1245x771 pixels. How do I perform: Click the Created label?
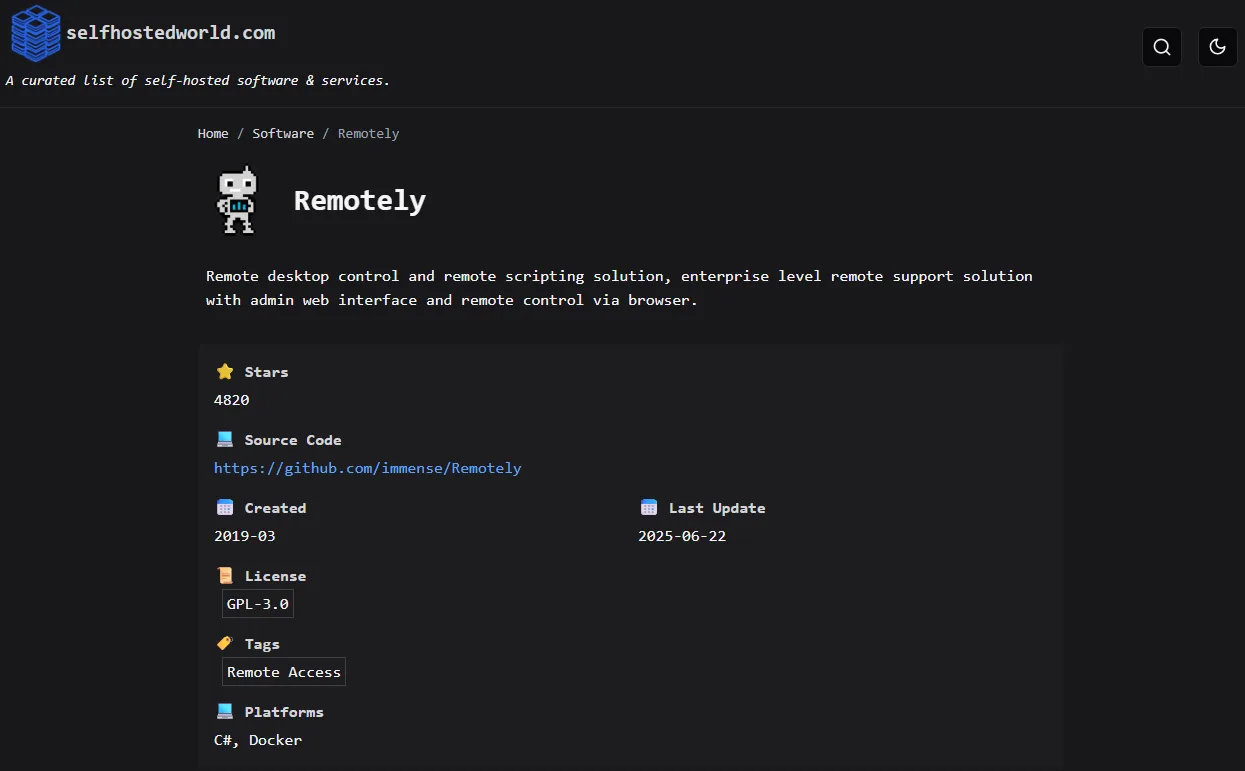tap(275, 508)
